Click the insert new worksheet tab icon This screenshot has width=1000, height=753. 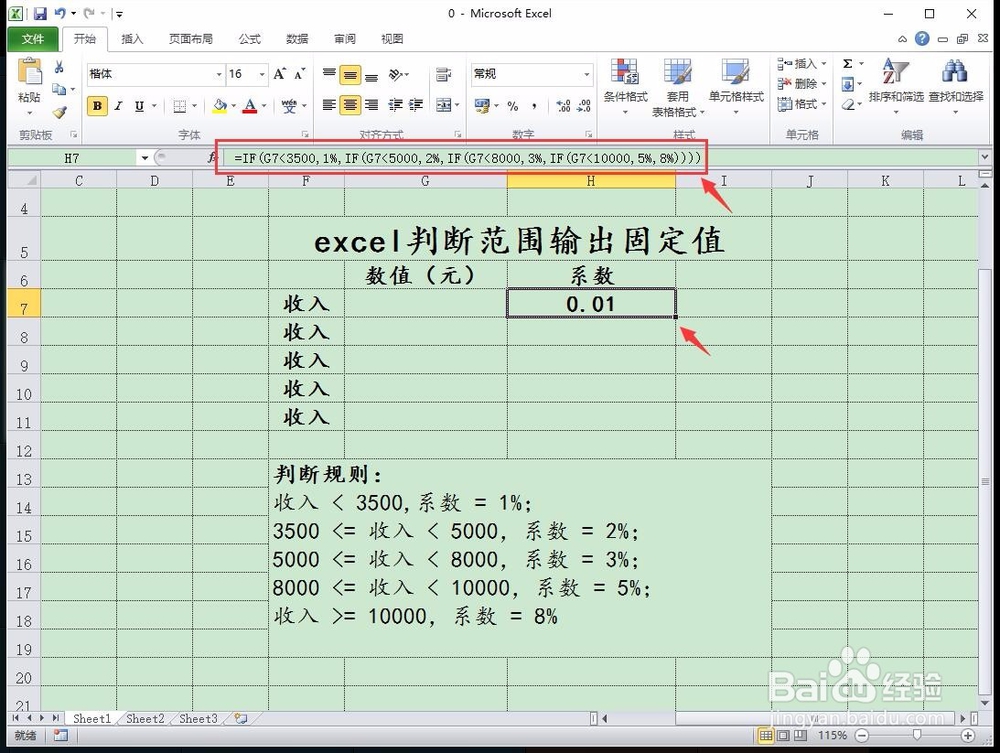point(240,719)
